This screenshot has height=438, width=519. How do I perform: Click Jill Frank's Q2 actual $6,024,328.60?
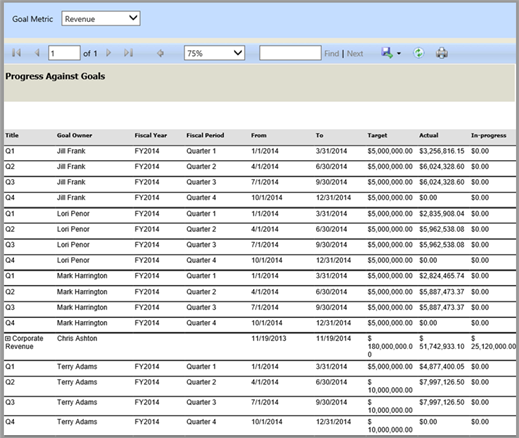(x=442, y=166)
